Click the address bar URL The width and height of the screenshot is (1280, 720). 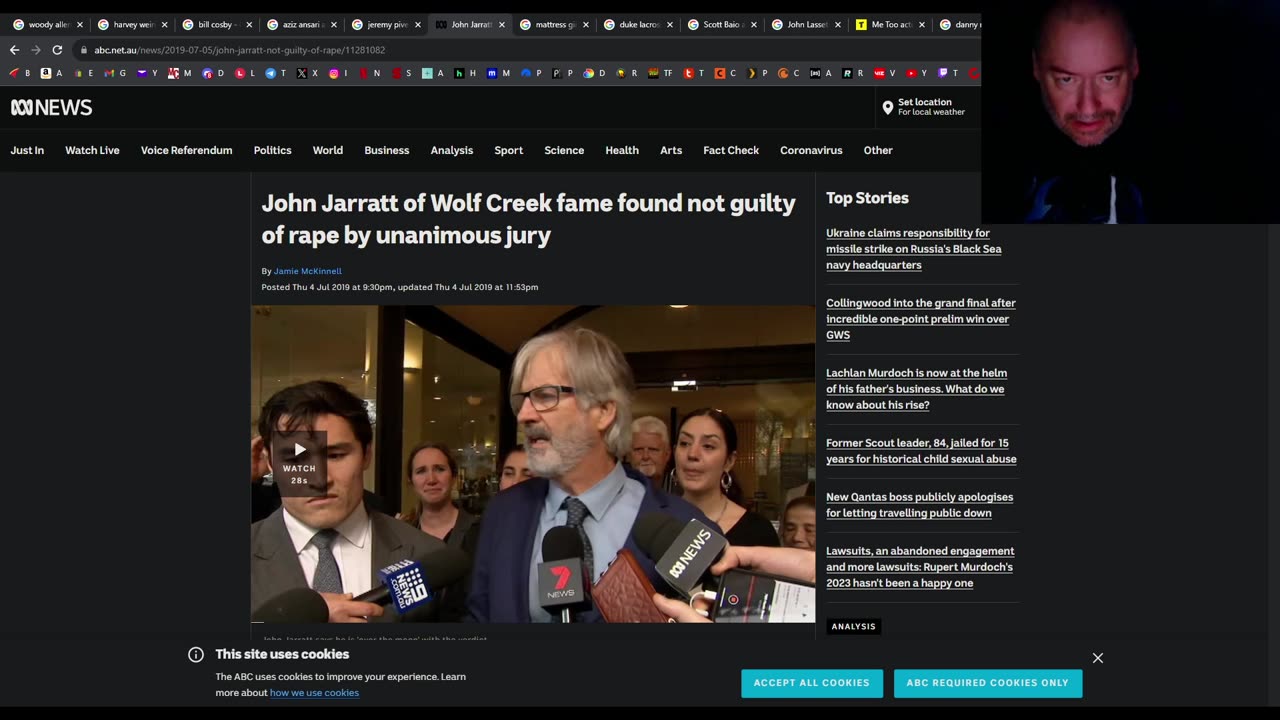point(240,50)
